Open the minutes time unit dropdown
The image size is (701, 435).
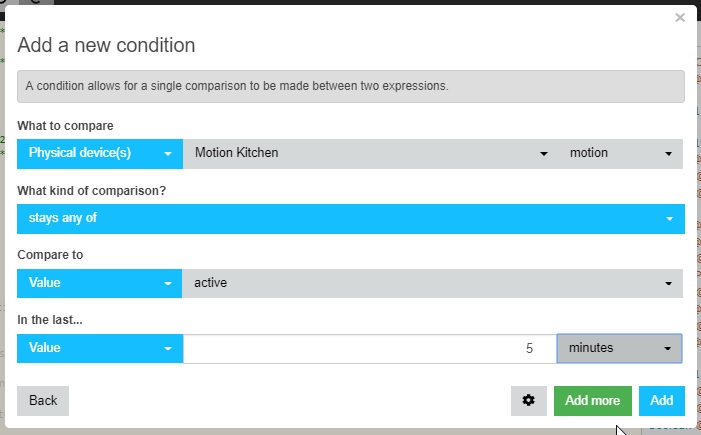tap(619, 348)
